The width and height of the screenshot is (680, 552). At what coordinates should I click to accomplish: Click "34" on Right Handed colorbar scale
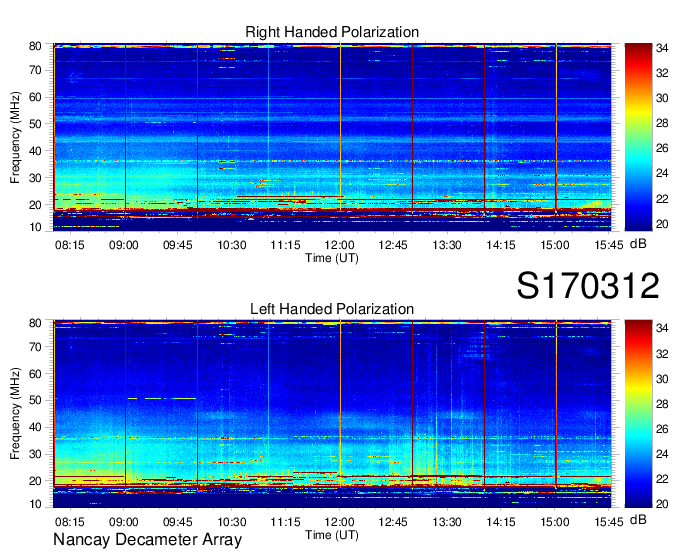[662, 48]
